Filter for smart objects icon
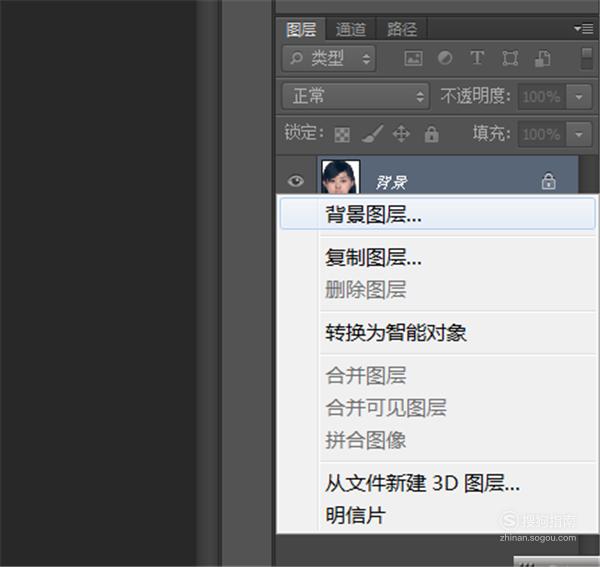Image resolution: width=600 pixels, height=567 pixels. [x=543, y=59]
